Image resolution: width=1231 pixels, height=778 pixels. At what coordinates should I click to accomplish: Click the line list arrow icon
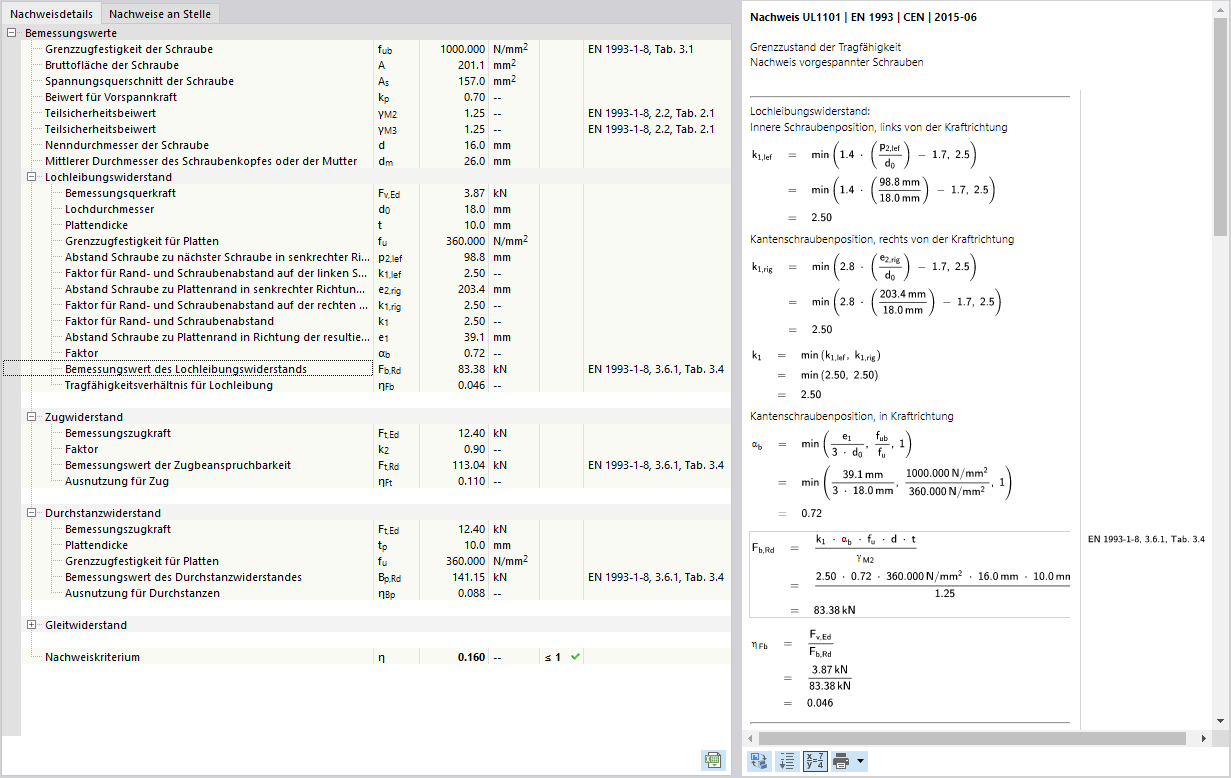click(x=786, y=760)
